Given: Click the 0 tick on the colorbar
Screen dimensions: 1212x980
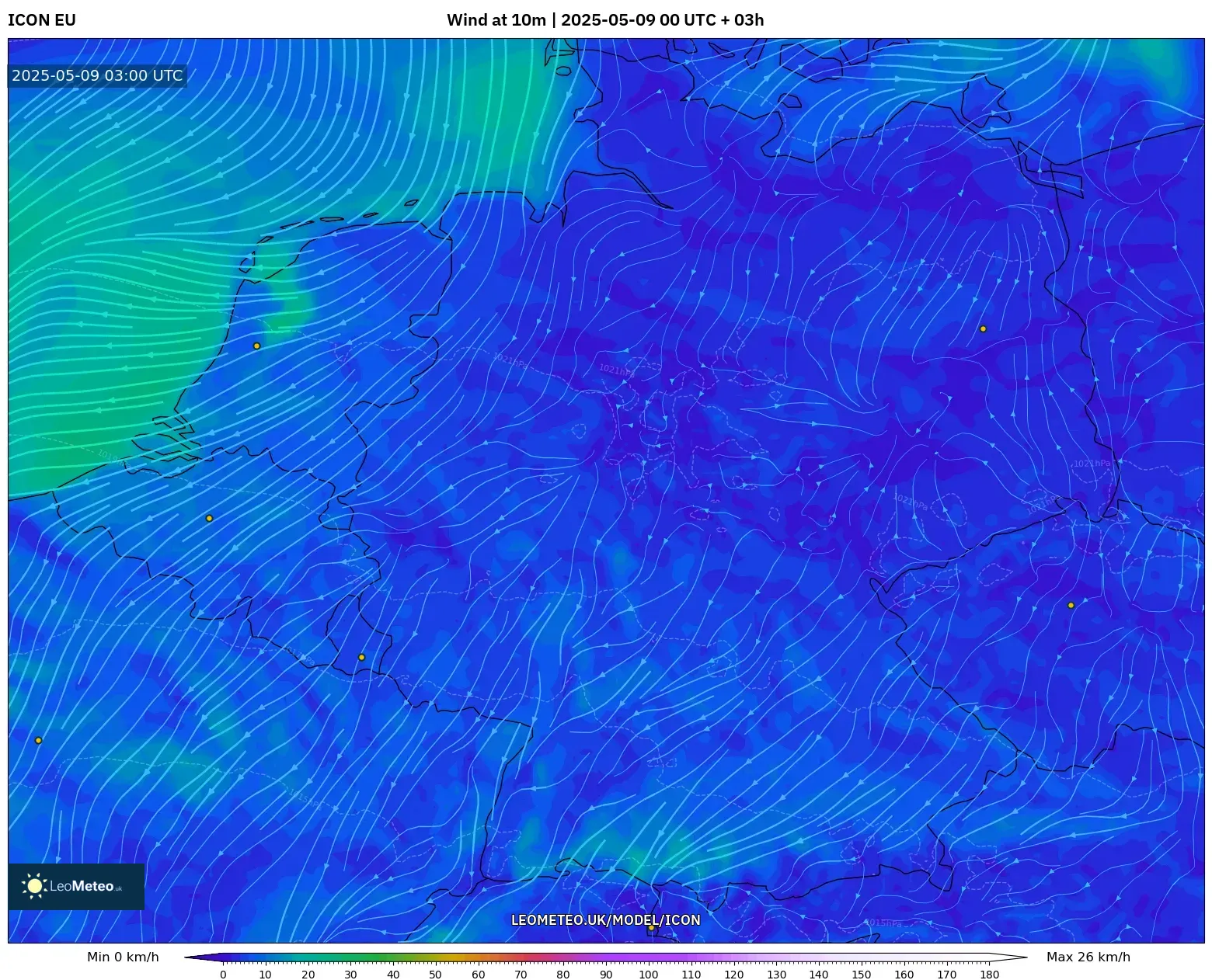Looking at the screenshot, I should pos(223,975).
